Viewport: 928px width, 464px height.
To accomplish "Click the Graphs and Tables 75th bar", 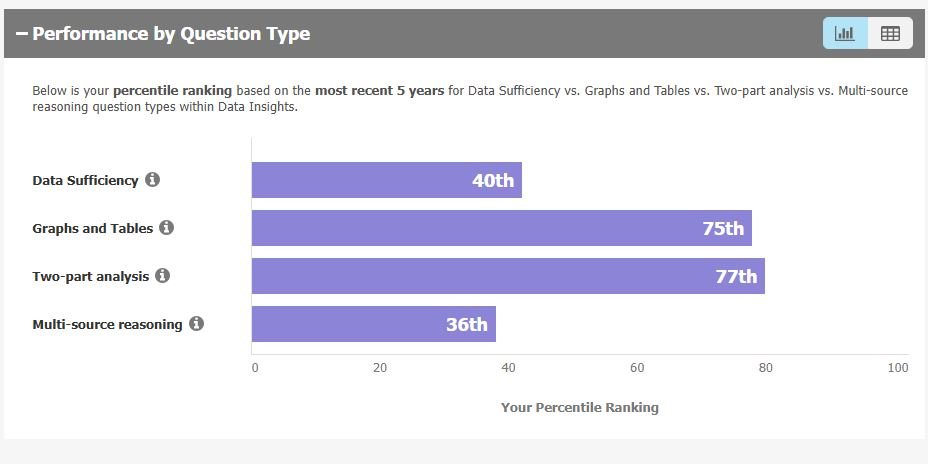I will pos(501,228).
